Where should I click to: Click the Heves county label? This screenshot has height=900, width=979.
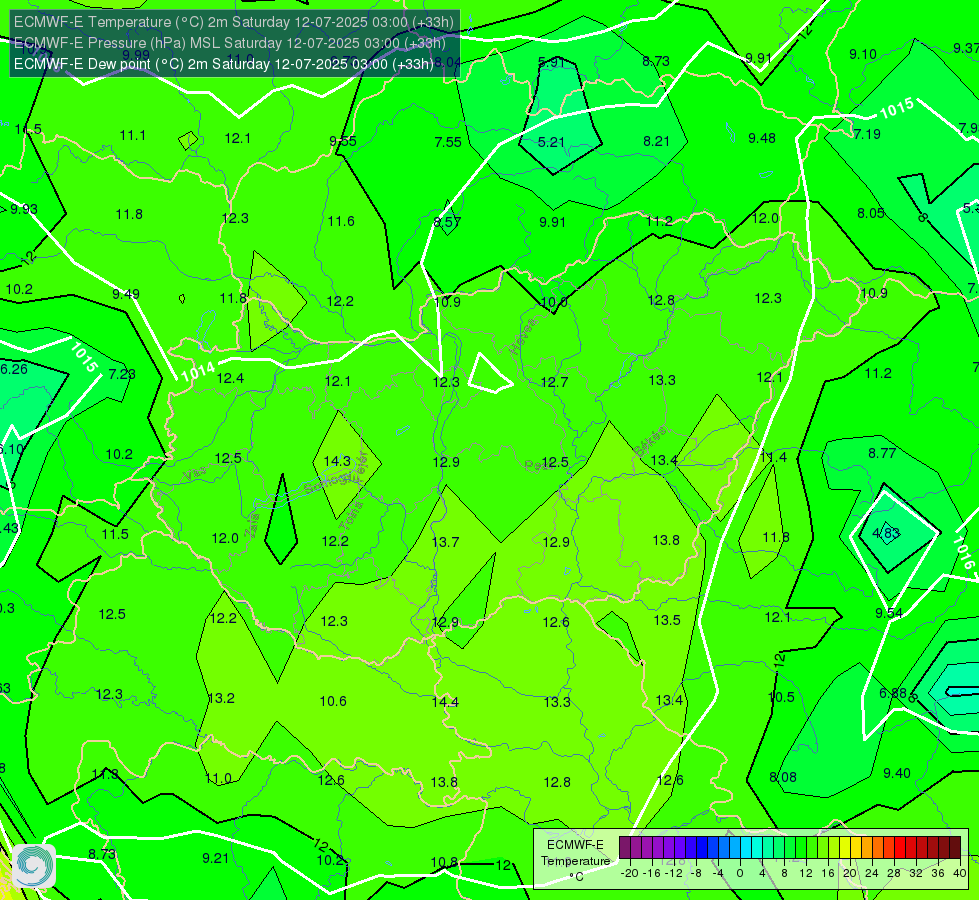click(x=523, y=337)
